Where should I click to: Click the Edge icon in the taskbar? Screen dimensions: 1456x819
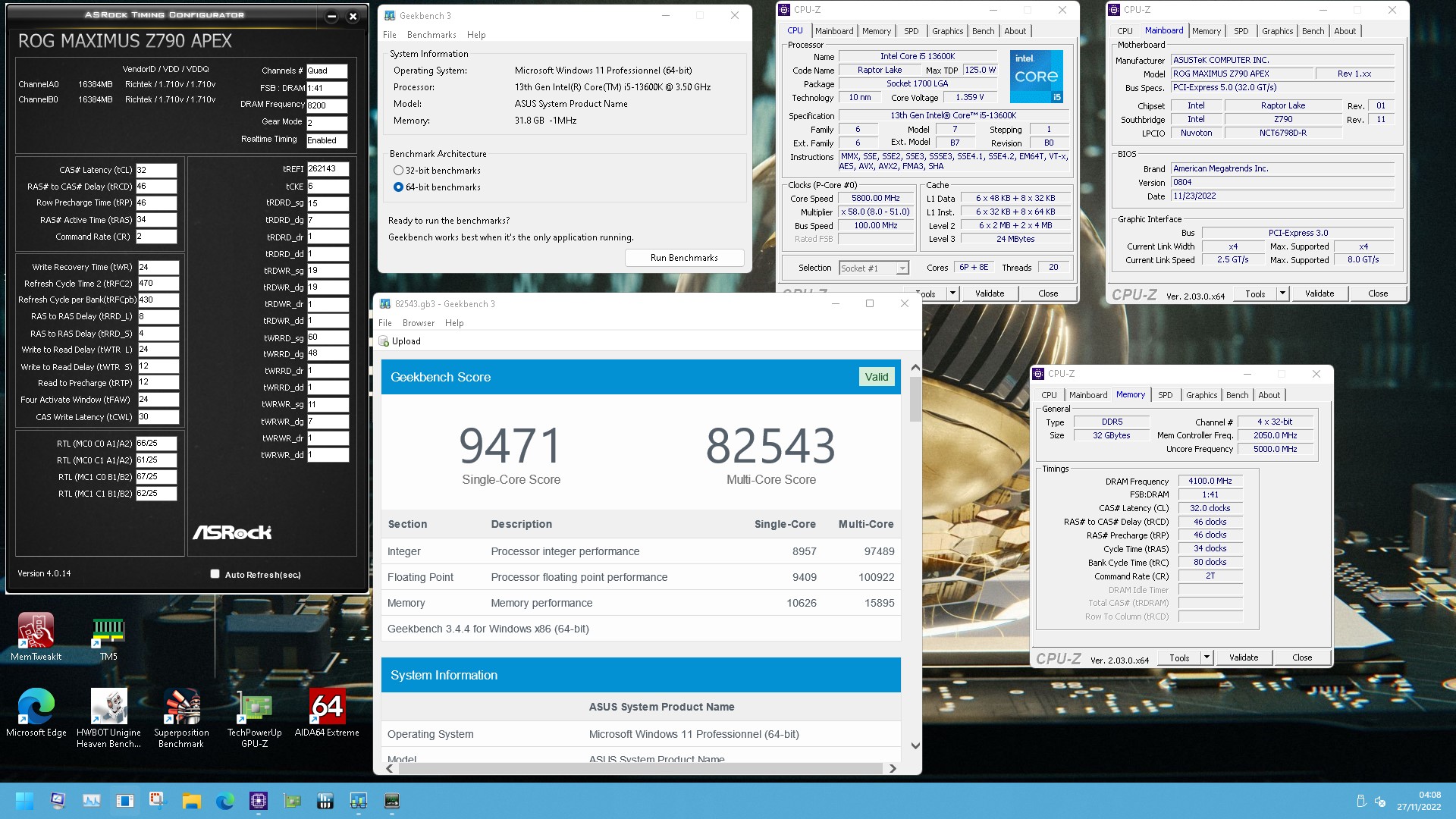224,801
